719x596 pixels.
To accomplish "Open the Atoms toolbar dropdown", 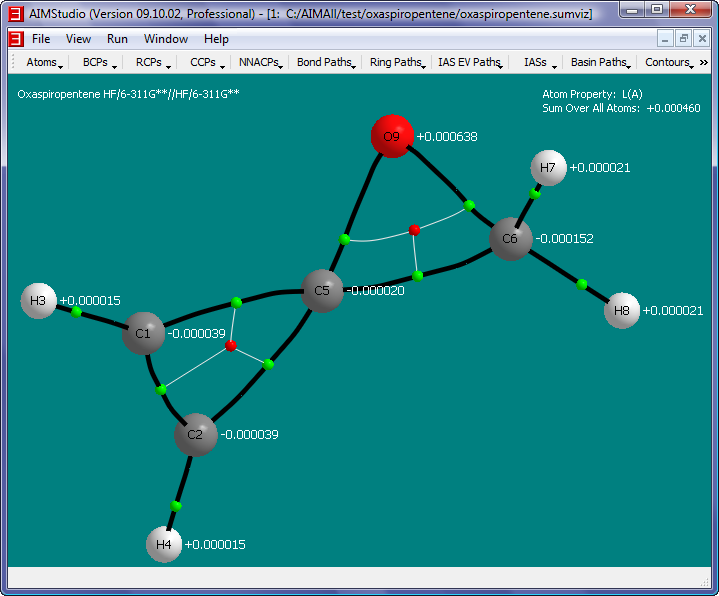I will (x=44, y=62).
